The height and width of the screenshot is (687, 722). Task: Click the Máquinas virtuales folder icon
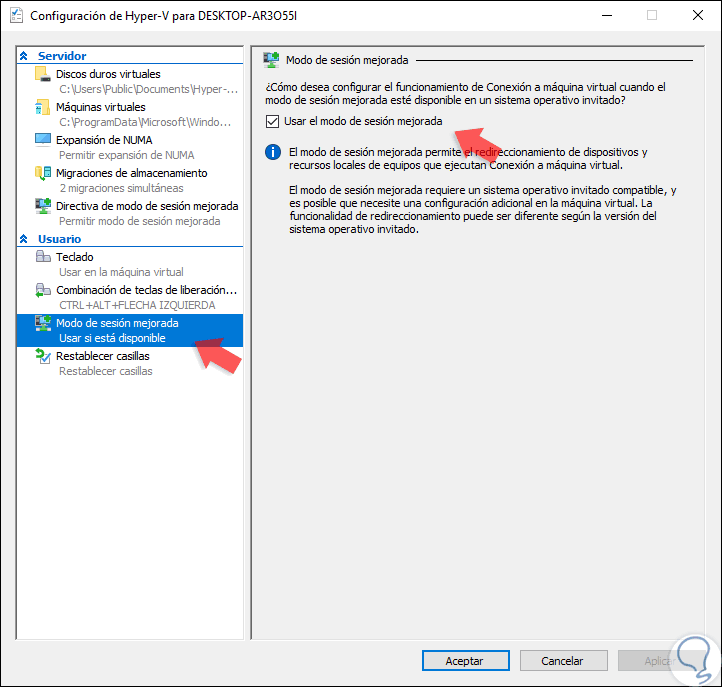click(43, 107)
